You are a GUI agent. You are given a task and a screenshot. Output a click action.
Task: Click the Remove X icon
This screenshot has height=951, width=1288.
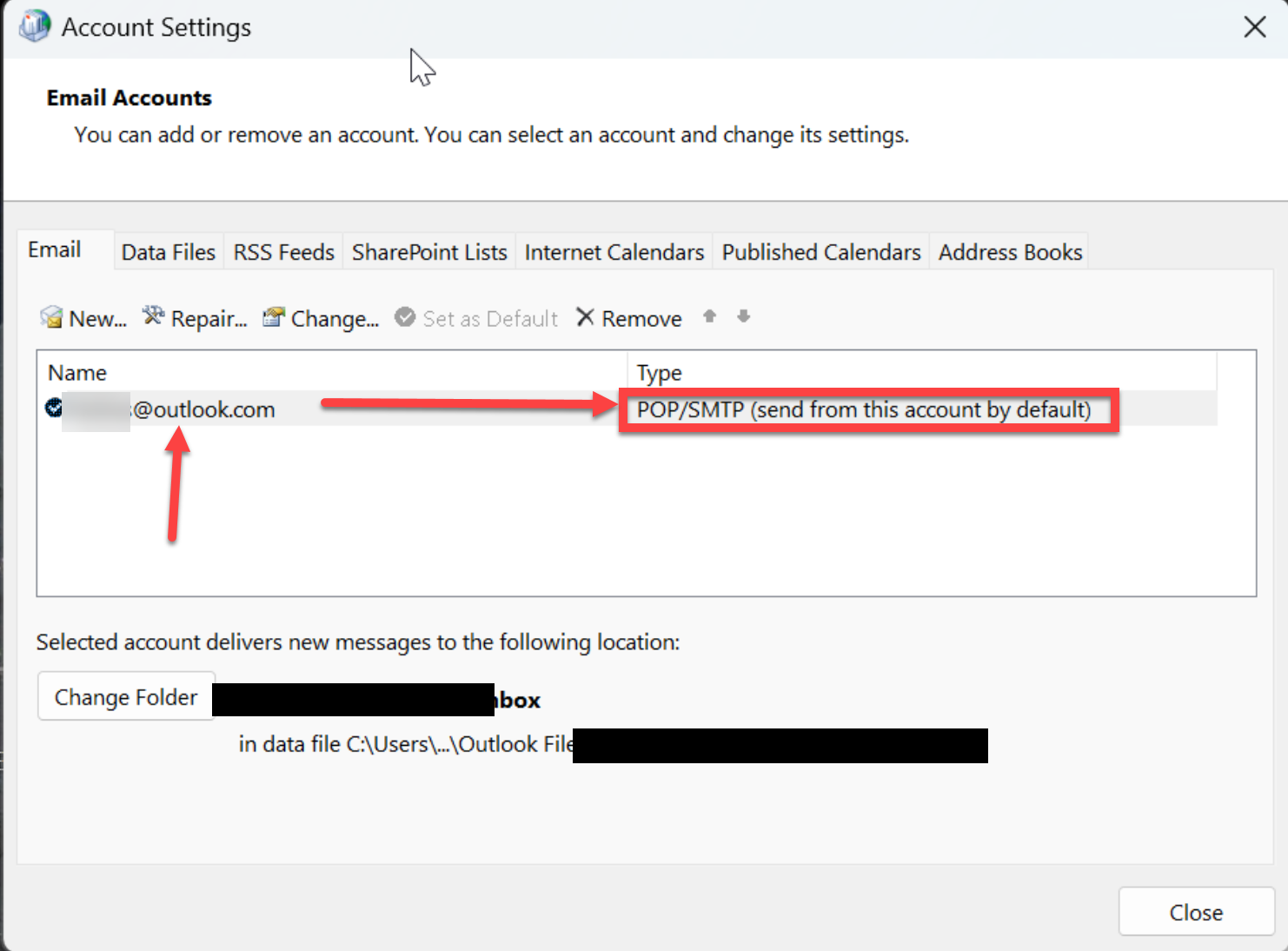585,317
